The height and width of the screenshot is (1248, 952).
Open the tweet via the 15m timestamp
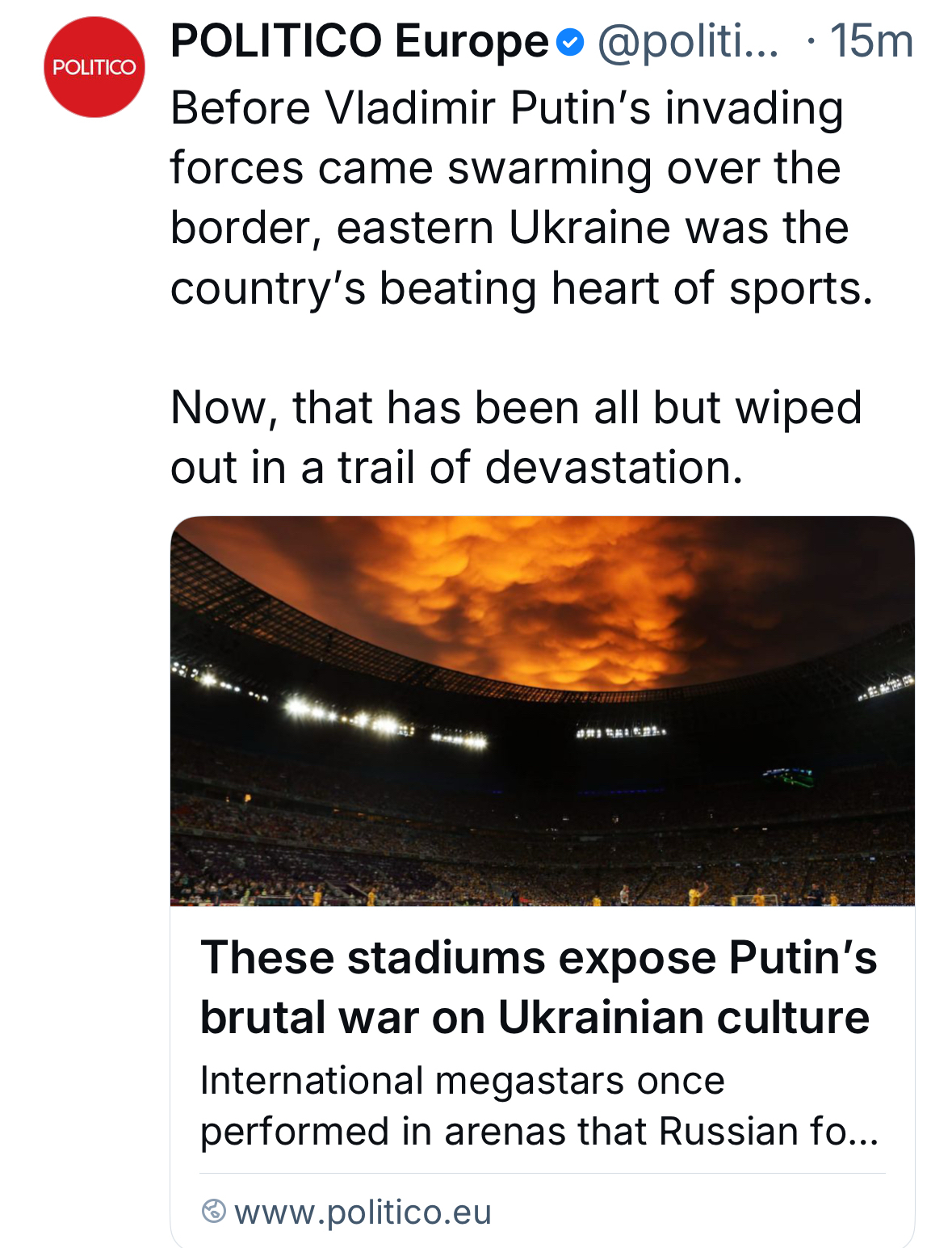coord(871,42)
